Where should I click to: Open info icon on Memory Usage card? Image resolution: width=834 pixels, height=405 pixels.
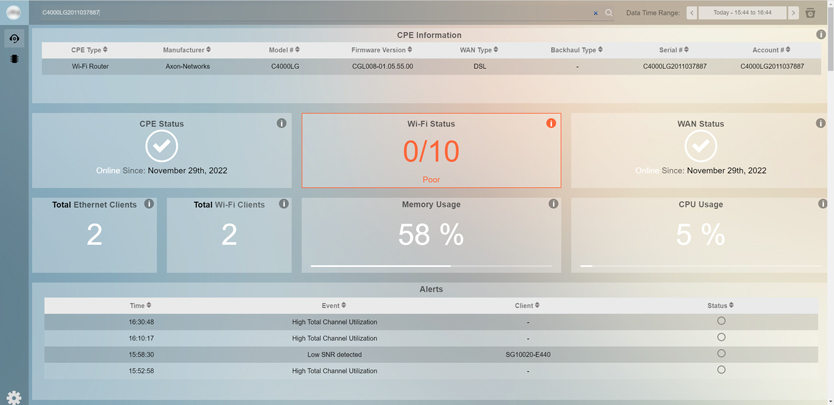[553, 204]
